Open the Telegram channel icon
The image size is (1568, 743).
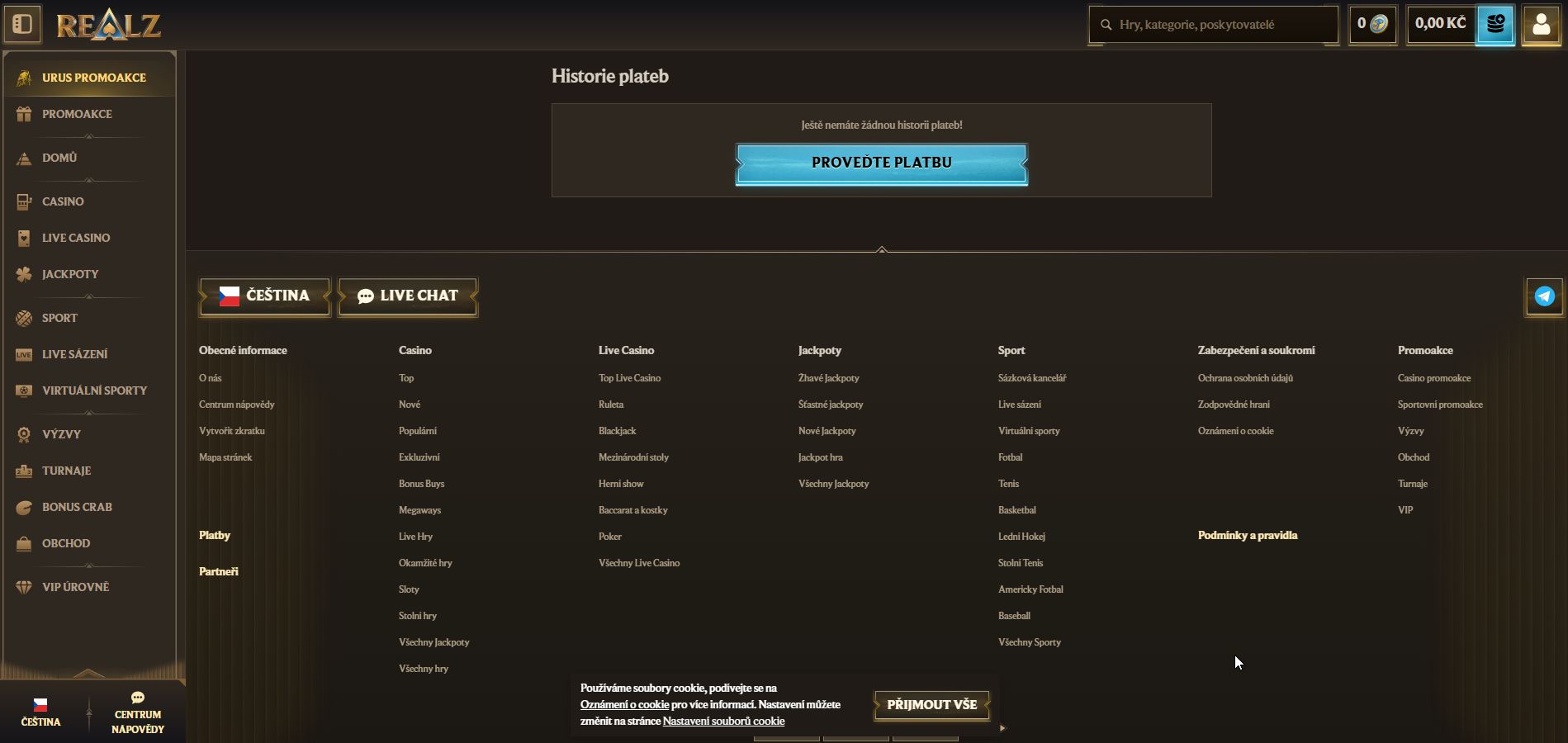(1544, 296)
